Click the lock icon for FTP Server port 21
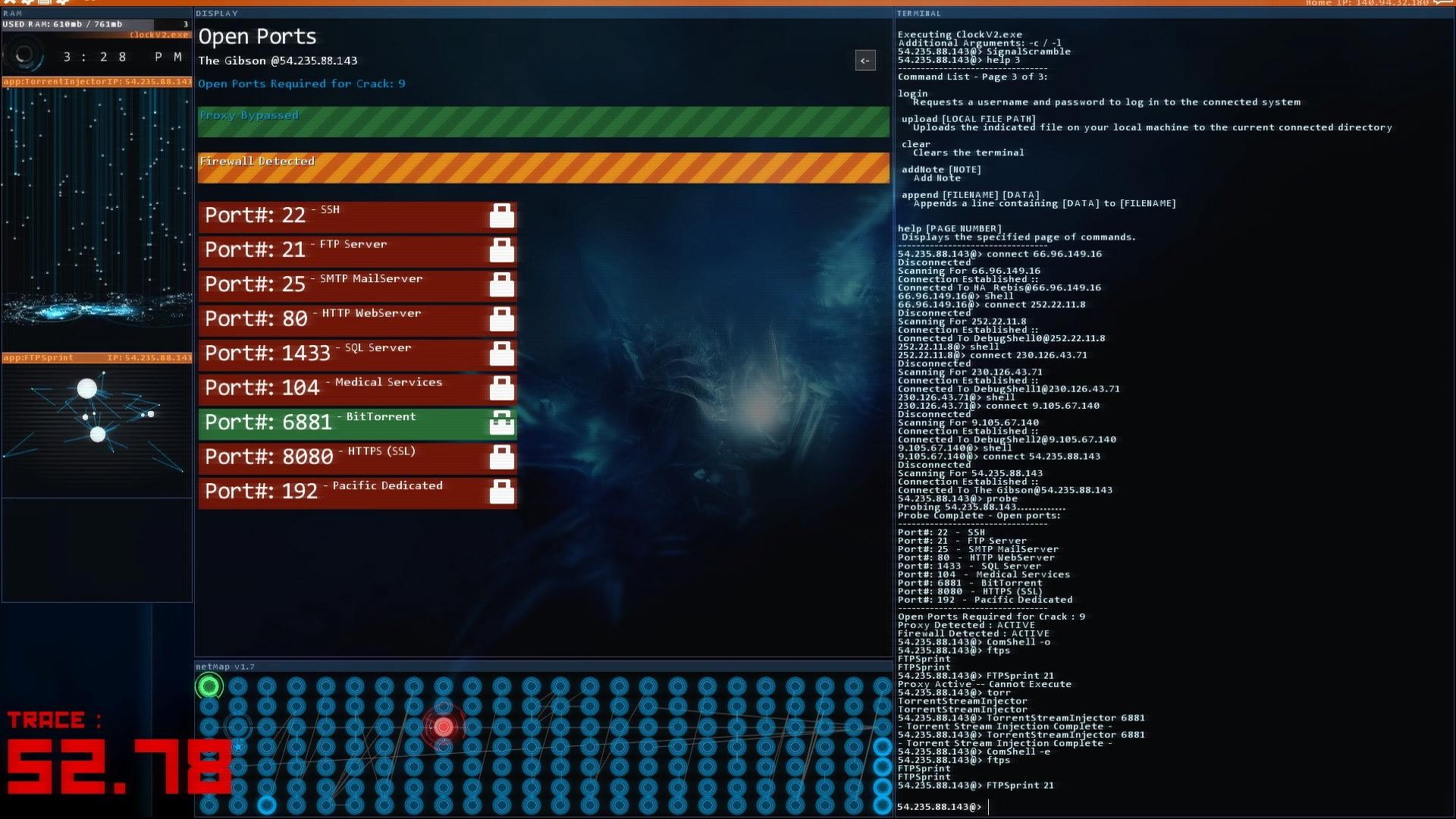The image size is (1456, 819). point(501,250)
